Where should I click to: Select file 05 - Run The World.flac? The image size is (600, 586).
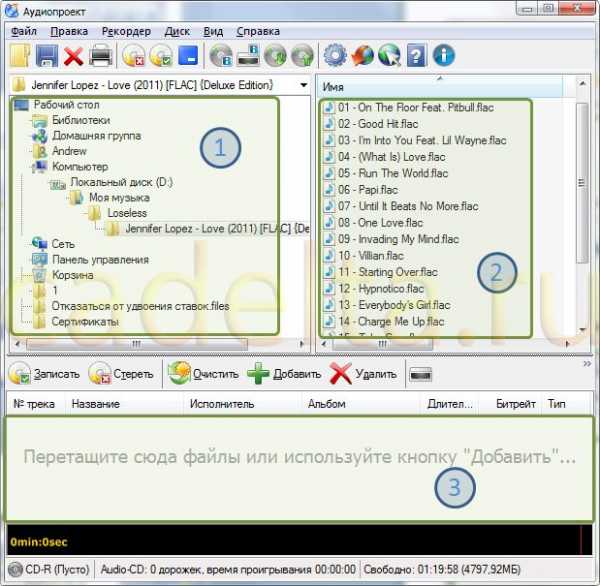[x=393, y=173]
